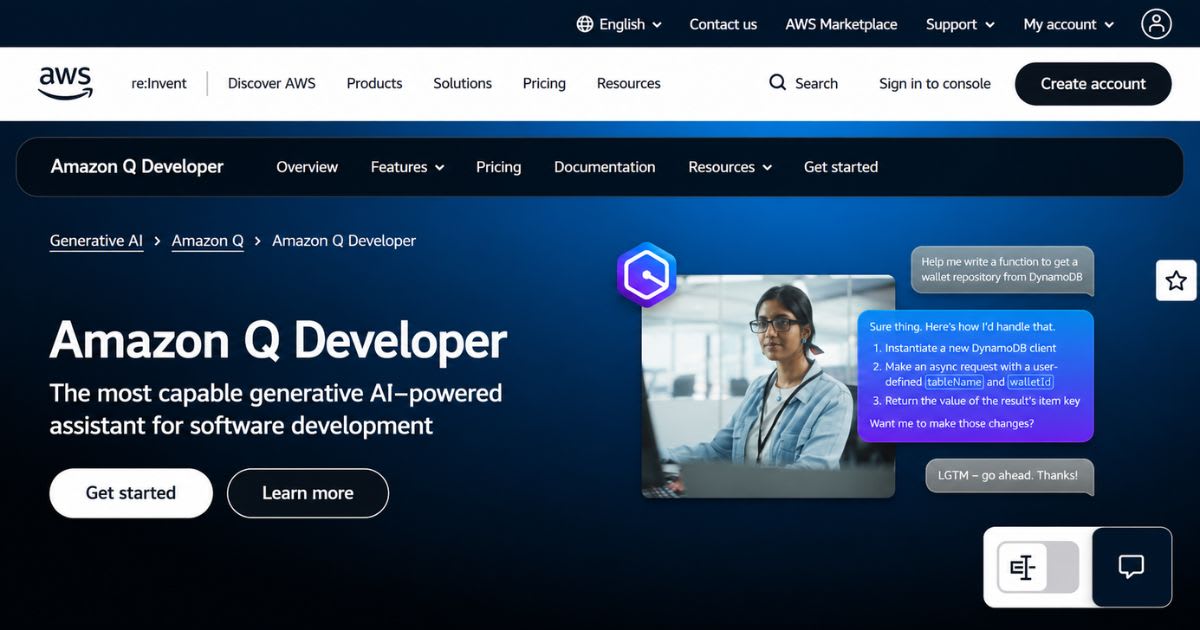Click the Create account button
This screenshot has height=630, width=1200.
[x=1093, y=84]
